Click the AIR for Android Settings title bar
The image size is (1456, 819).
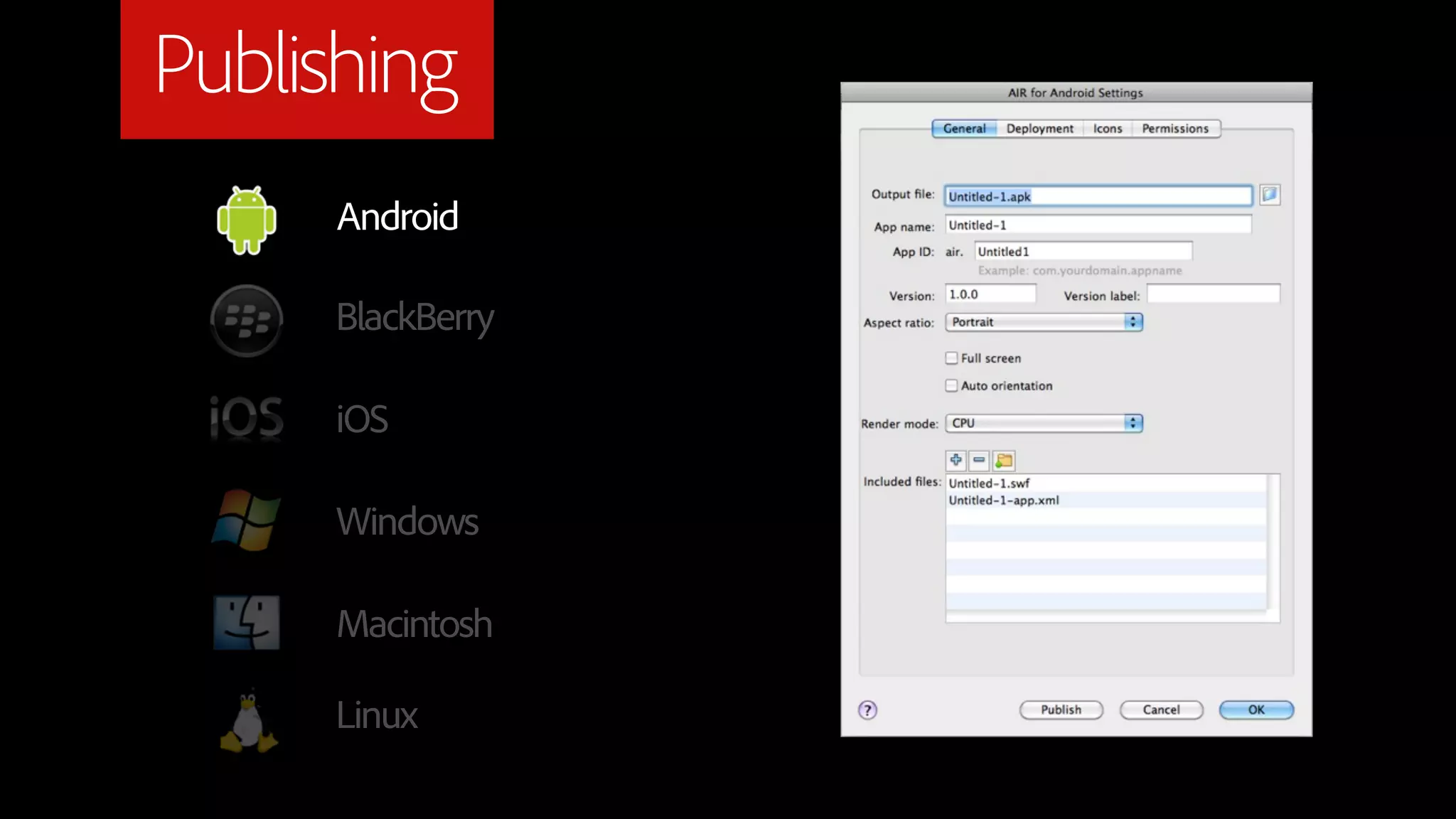pos(1076,92)
